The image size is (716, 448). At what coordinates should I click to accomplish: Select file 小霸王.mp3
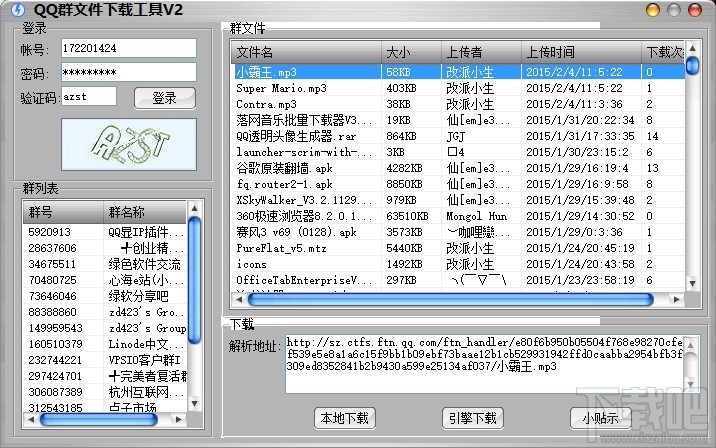pos(458,72)
